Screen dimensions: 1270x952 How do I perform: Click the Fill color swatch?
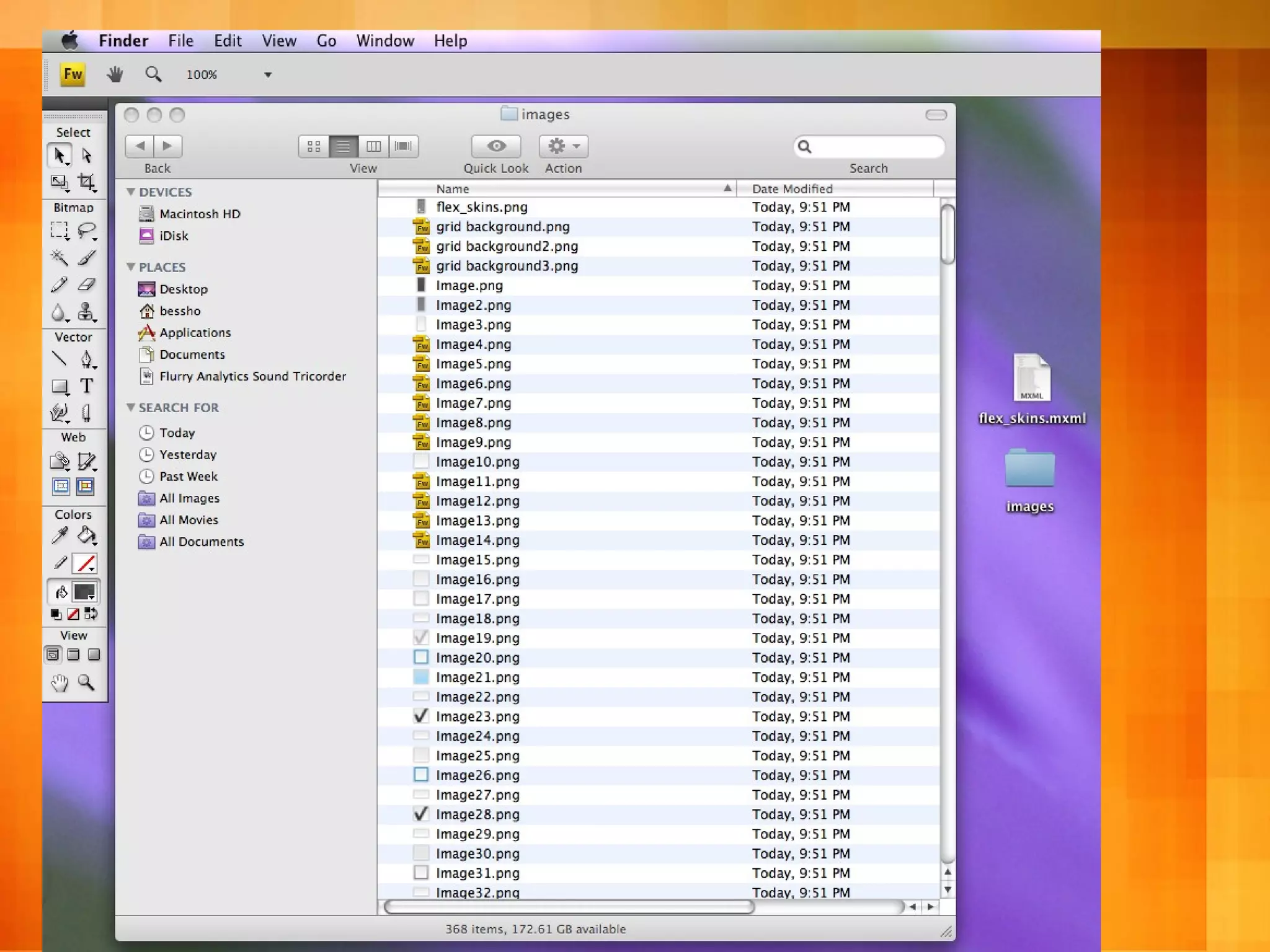tap(84, 592)
